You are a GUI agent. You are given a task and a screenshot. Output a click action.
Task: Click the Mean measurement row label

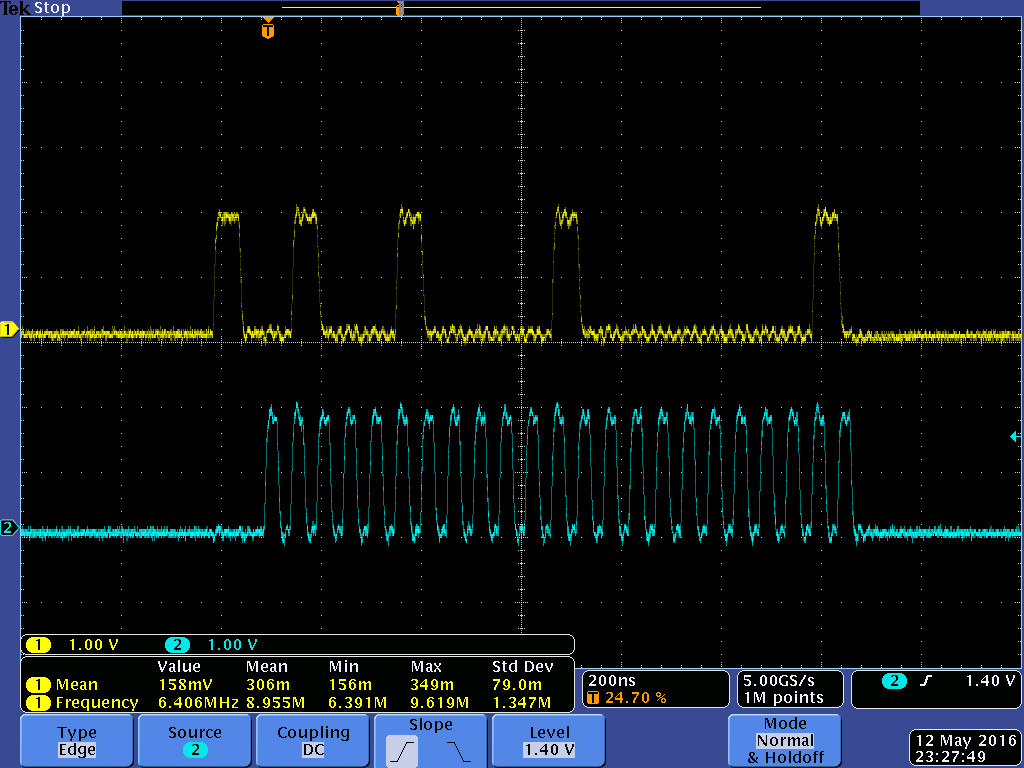pos(76,685)
